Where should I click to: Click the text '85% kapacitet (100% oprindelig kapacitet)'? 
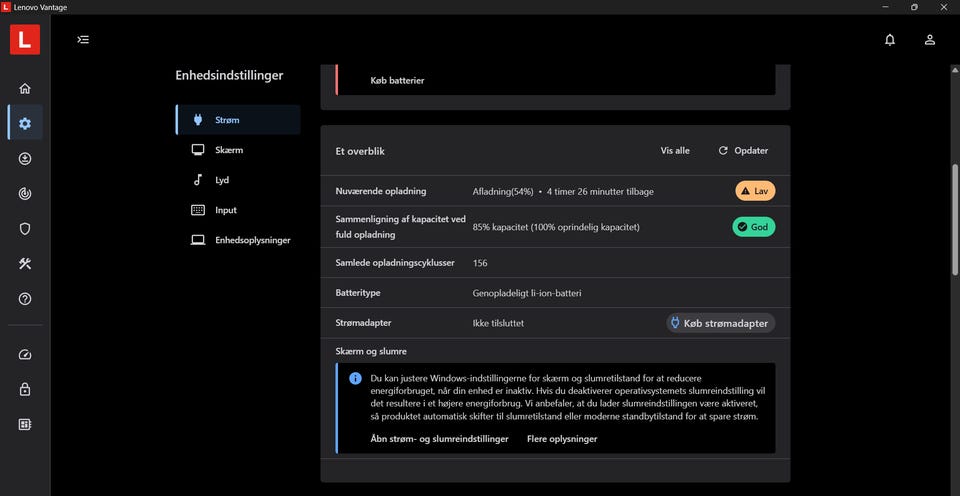tap(556, 227)
